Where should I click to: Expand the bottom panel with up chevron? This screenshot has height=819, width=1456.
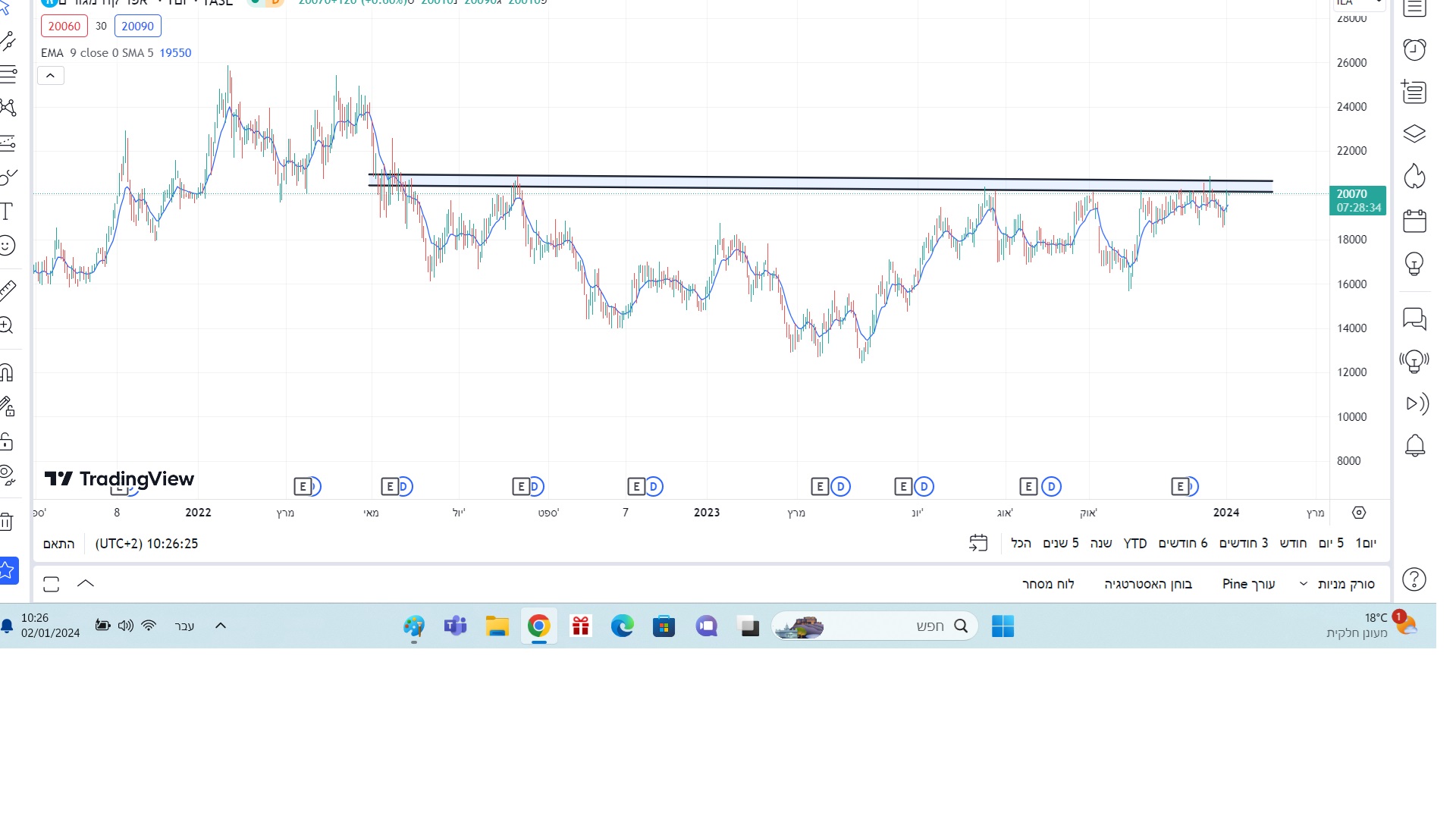tap(86, 584)
